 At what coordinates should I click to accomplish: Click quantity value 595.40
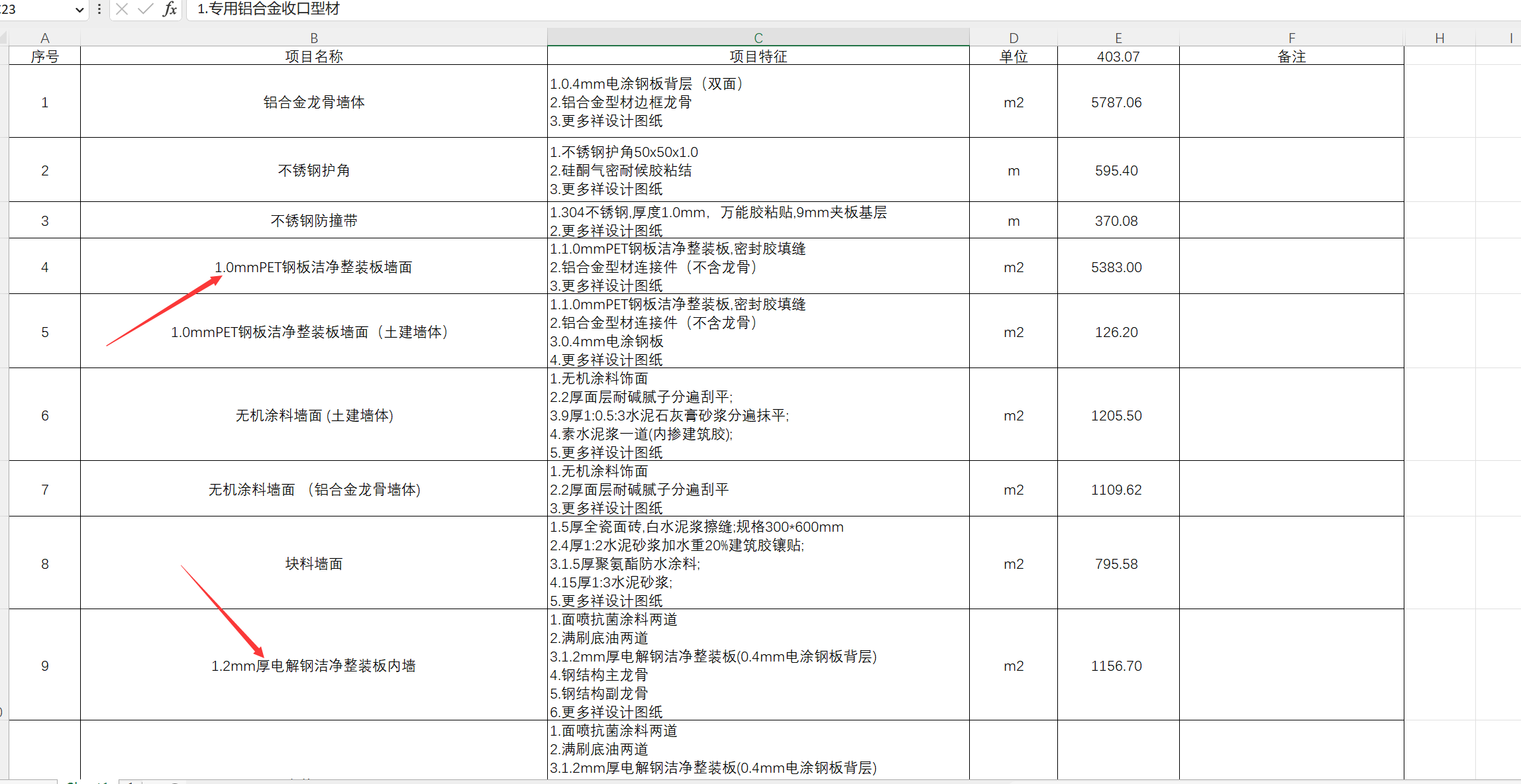1116,170
